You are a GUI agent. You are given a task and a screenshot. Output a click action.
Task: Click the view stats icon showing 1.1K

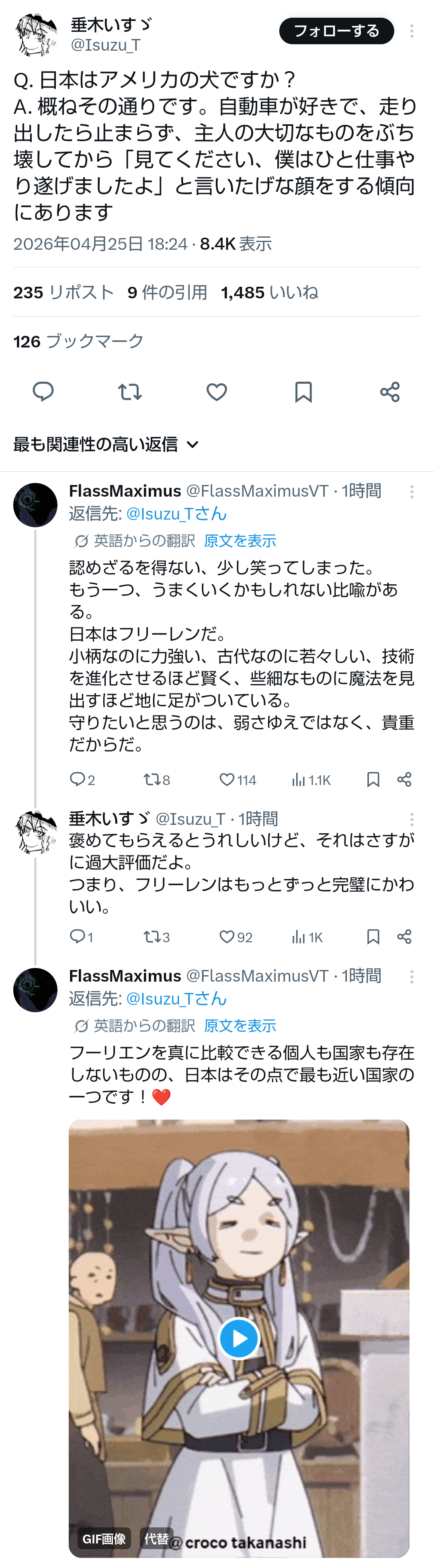point(299,780)
